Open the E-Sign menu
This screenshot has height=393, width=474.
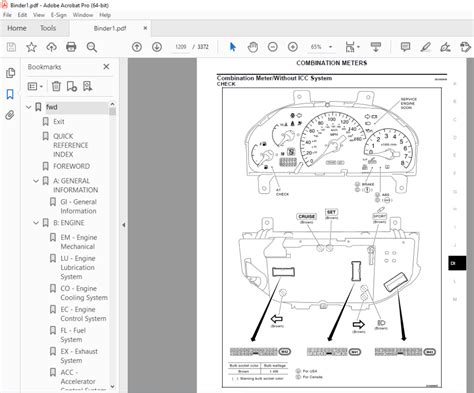(58, 15)
